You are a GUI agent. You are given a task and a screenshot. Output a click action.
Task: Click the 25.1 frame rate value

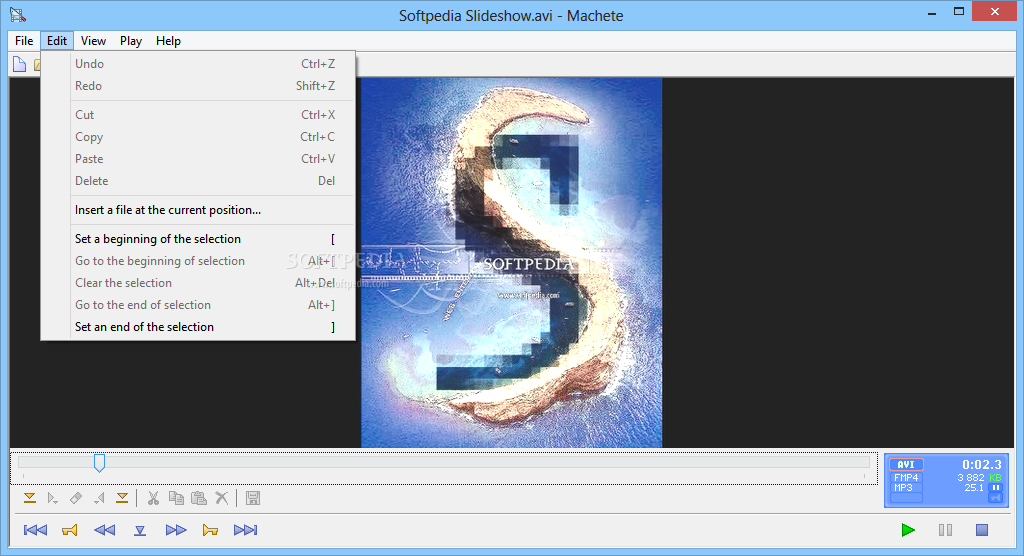pos(974,487)
